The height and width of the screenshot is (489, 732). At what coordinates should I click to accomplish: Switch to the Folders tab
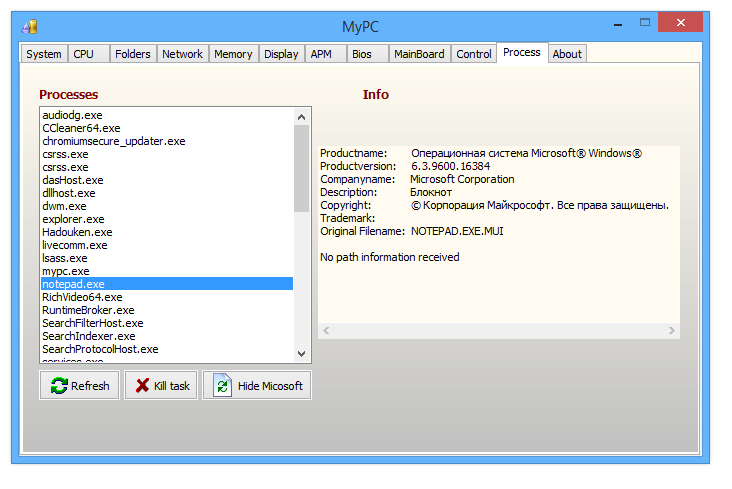click(x=133, y=54)
